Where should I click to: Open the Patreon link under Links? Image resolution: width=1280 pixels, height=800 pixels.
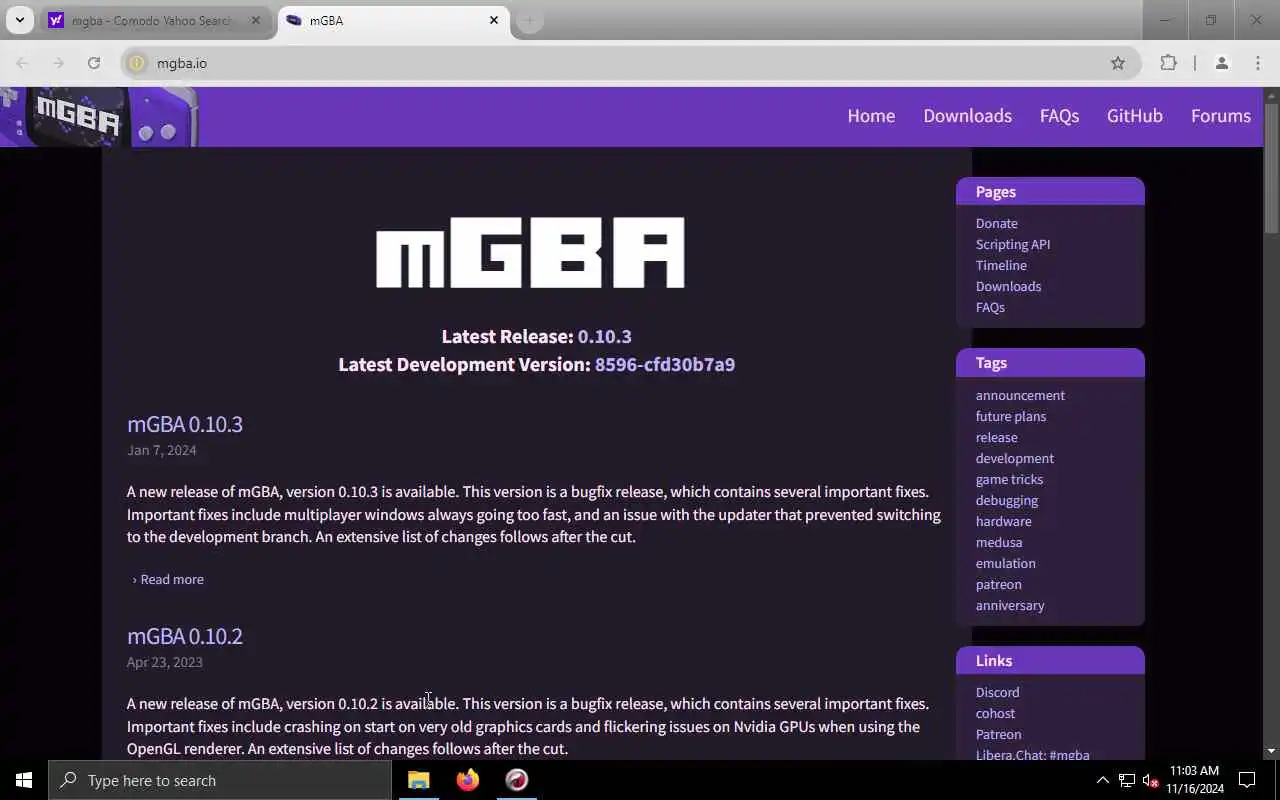click(x=998, y=734)
